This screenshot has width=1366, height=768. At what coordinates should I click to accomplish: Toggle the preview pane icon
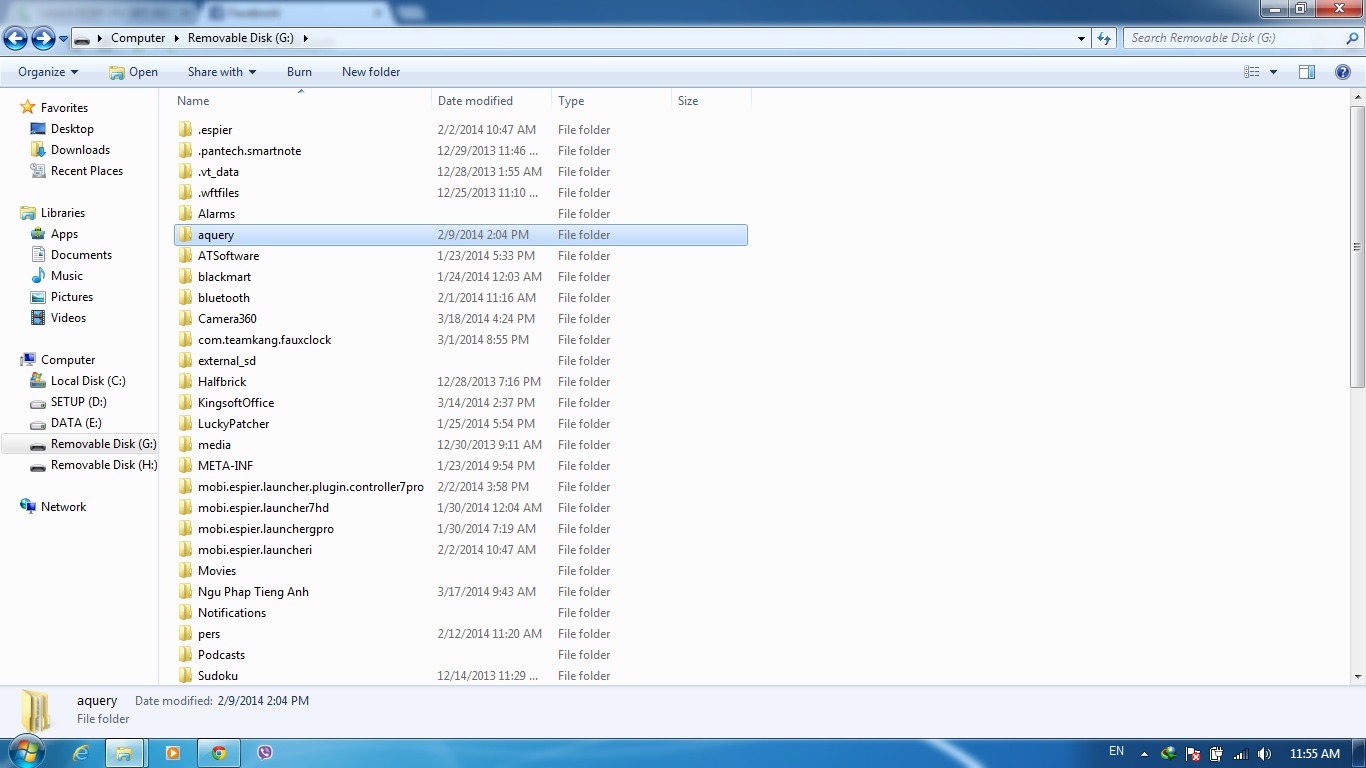(1306, 72)
